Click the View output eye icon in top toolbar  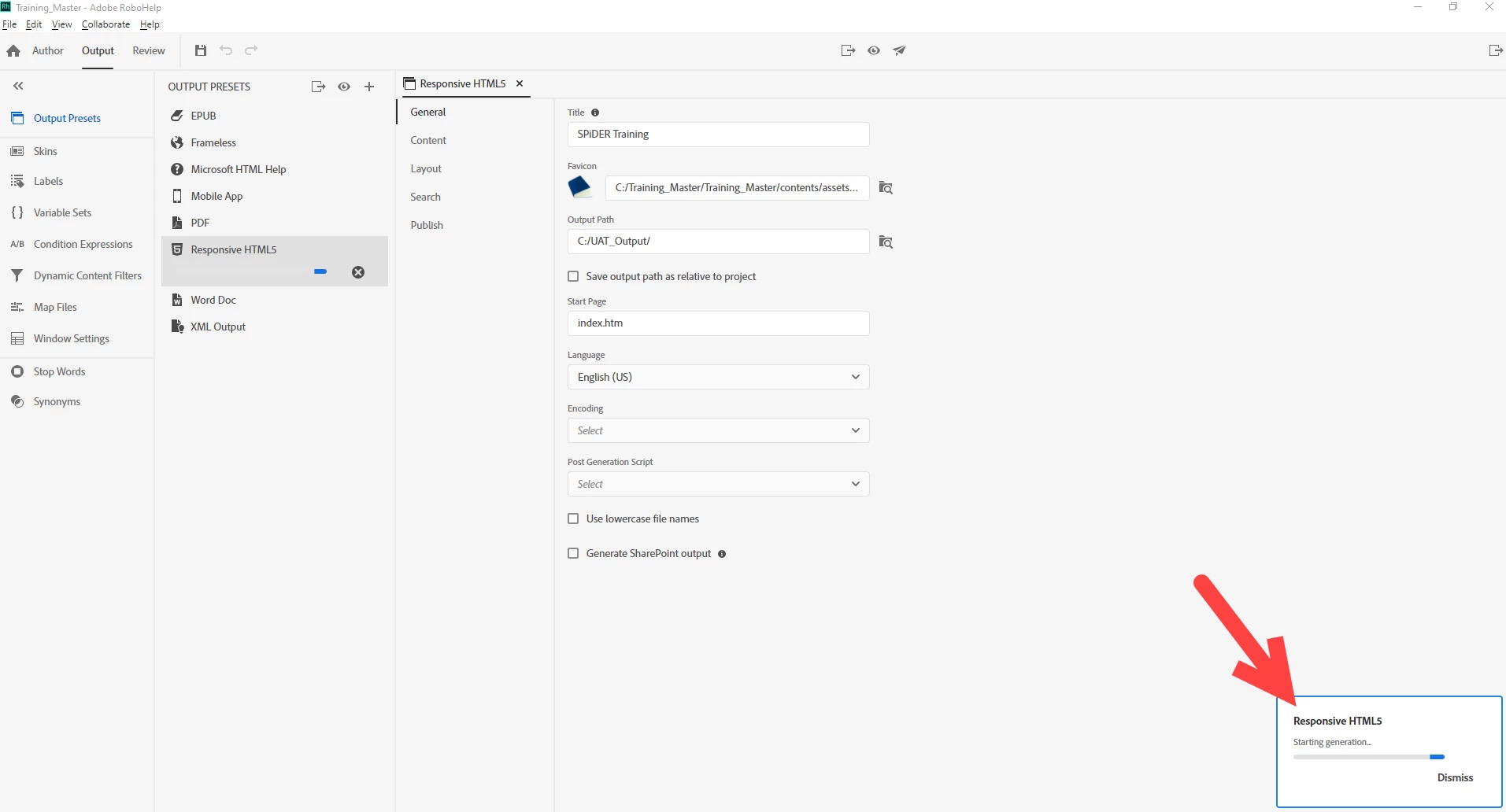pos(874,50)
